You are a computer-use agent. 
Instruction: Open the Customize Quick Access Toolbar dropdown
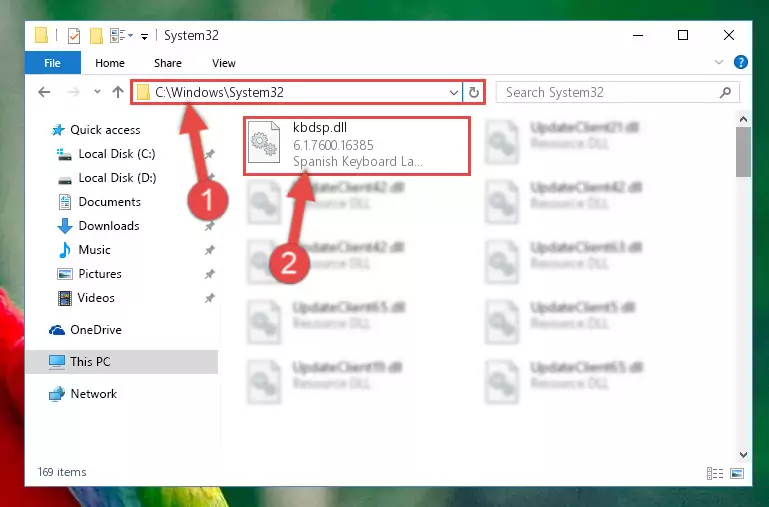144,36
